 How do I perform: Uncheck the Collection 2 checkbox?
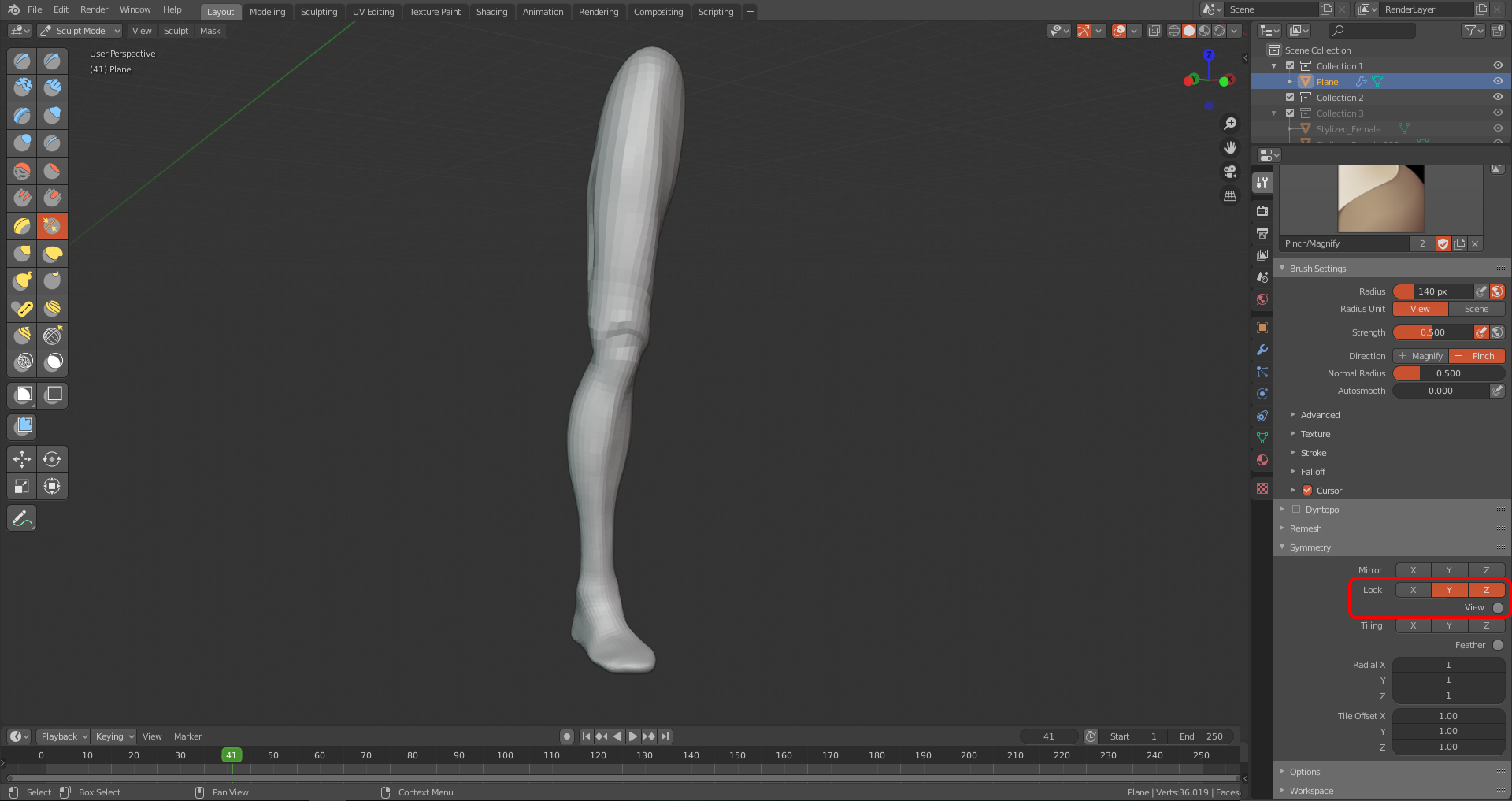click(1290, 97)
